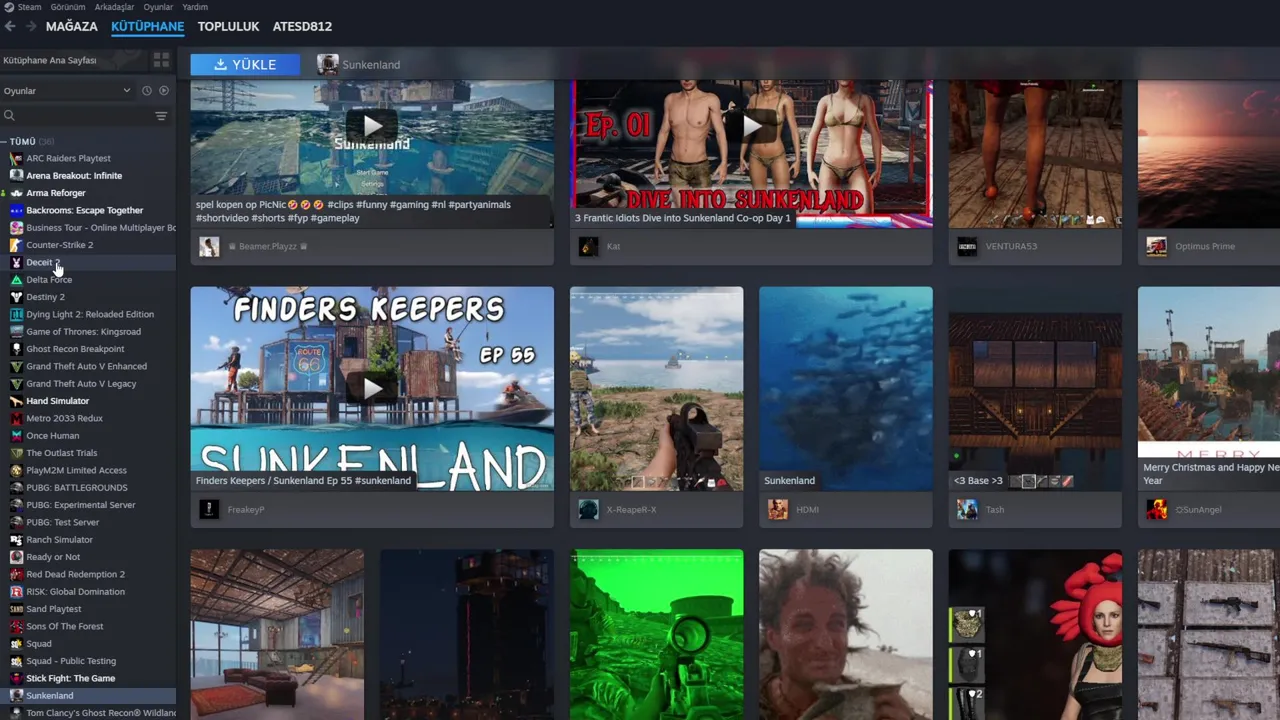This screenshot has height=720, width=1280.
Task: Open Kütüphane Ana Sayfası link
Action: [x=50, y=60]
